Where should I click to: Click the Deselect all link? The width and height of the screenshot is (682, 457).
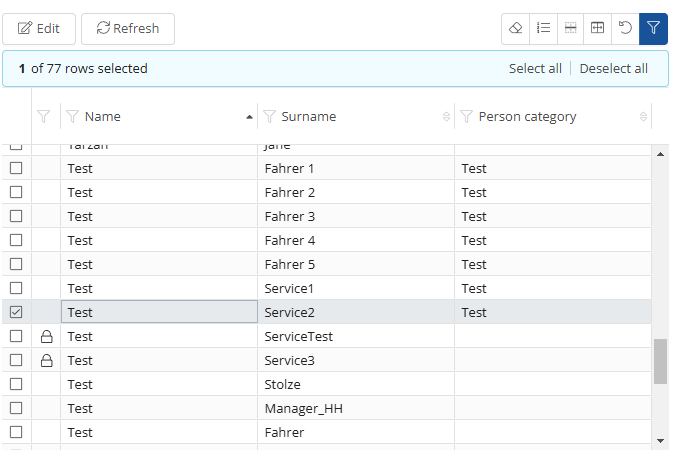coord(613,69)
